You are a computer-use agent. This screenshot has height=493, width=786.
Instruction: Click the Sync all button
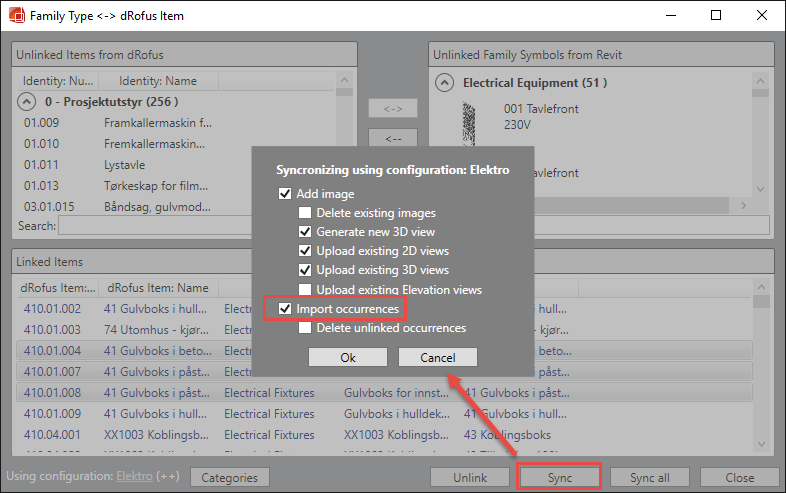pyautogui.click(x=649, y=477)
